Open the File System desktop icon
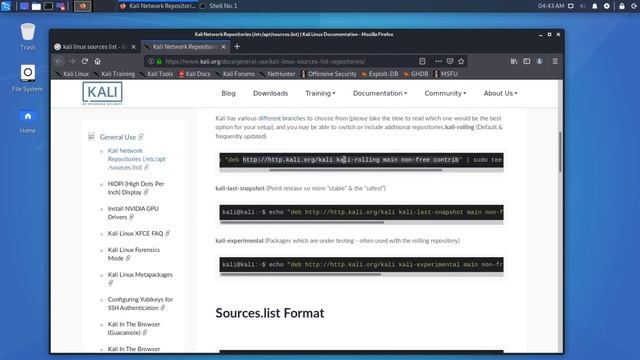 (x=27, y=78)
